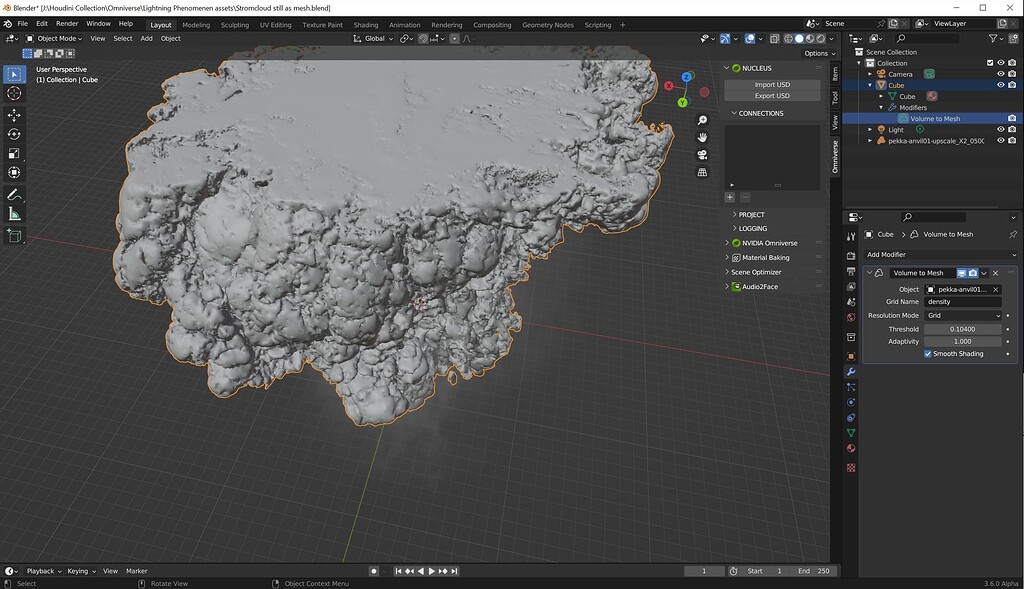Adjust the Threshold value slider
This screenshot has width=1024, height=589.
point(961,329)
